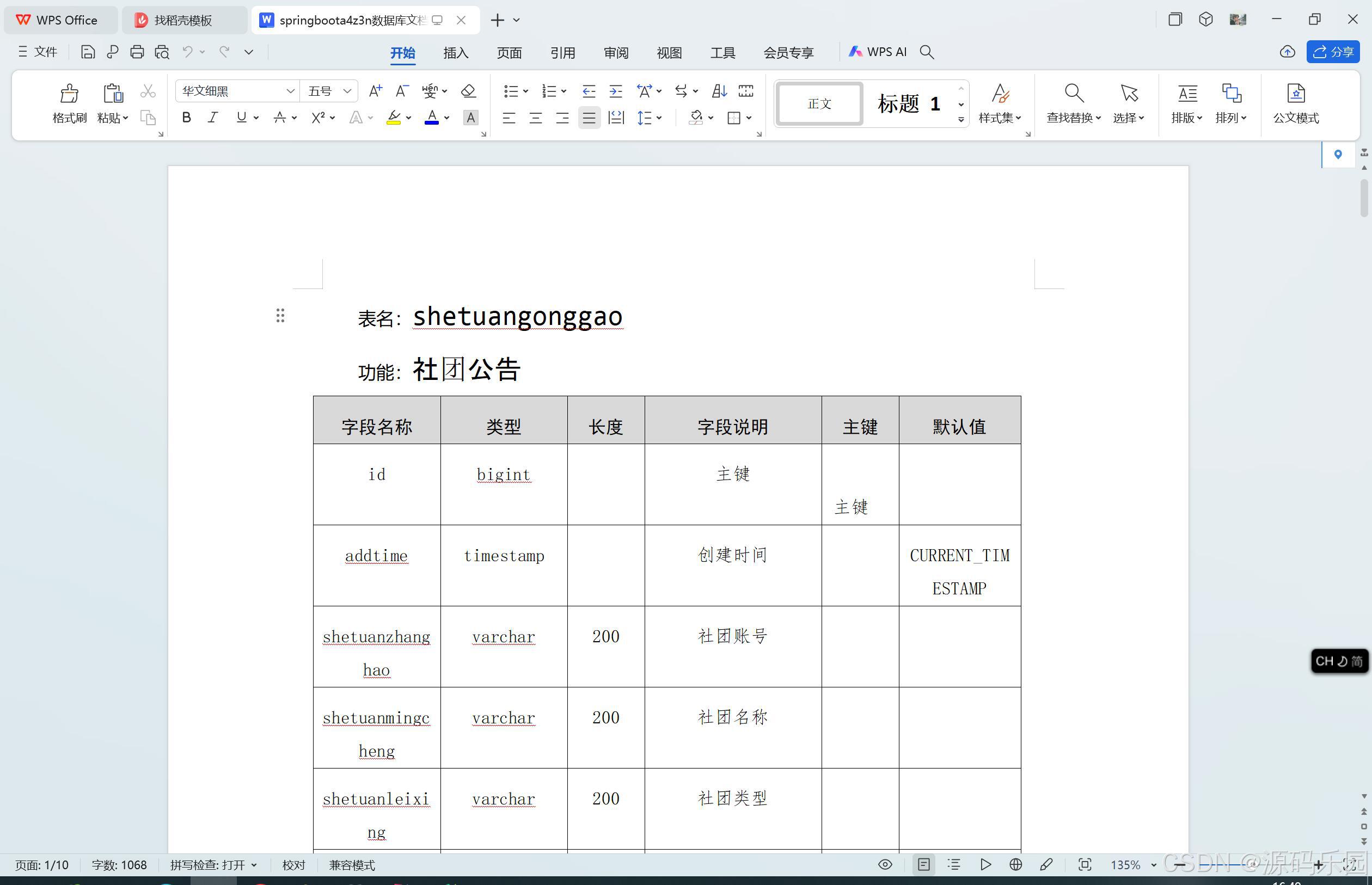The width and height of the screenshot is (1372, 885).
Task: Open the font name dropdown 华文细黑
Action: pos(290,91)
